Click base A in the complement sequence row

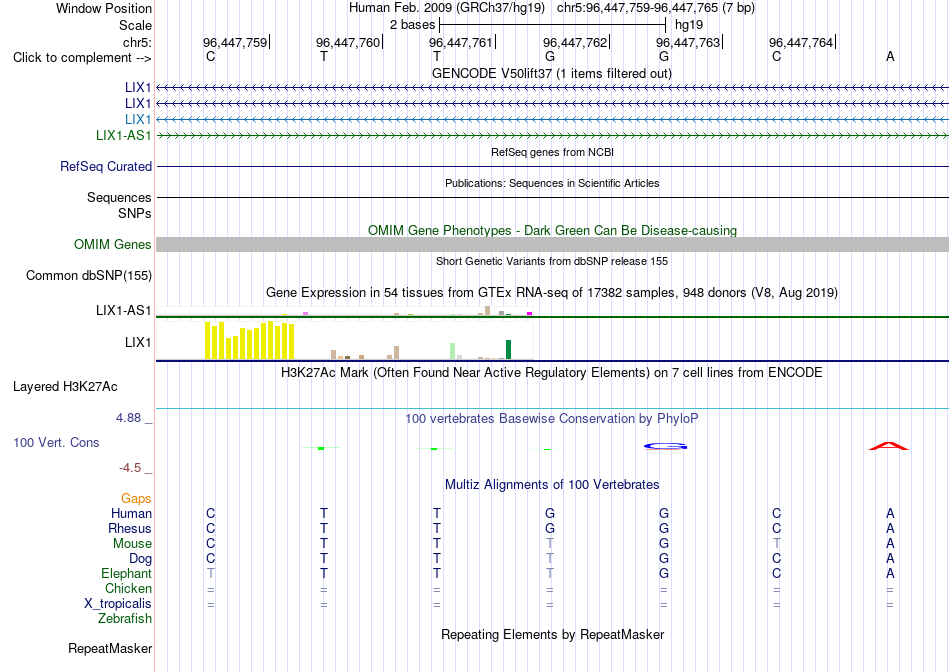point(890,56)
